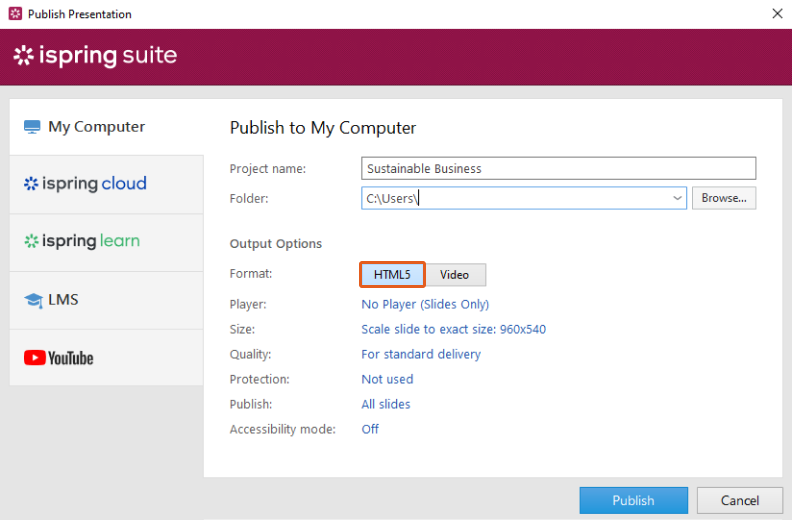Click the iSpring Suite header logo
The image size is (792, 520).
click(x=95, y=56)
